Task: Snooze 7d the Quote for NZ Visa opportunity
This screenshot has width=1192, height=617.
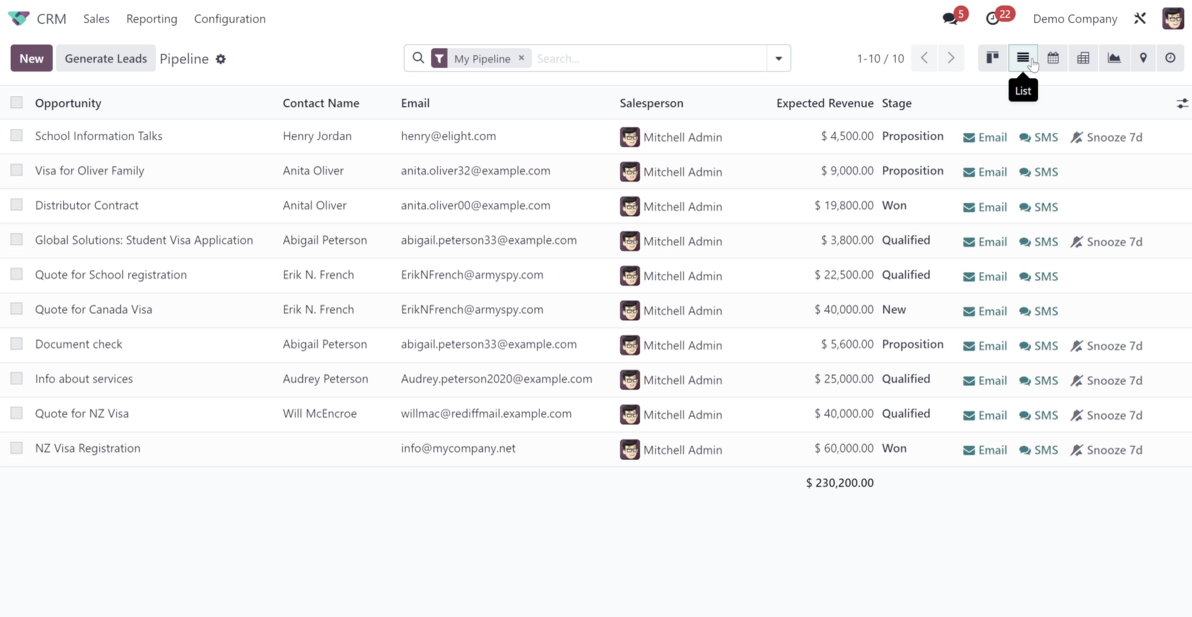Action: [1106, 416]
